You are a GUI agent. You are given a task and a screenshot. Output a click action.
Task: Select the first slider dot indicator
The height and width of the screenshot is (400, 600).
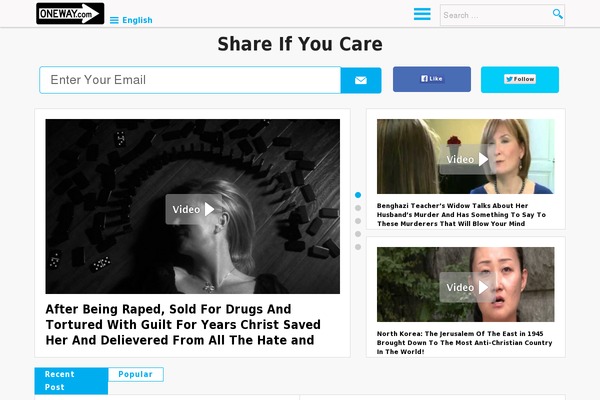358,195
